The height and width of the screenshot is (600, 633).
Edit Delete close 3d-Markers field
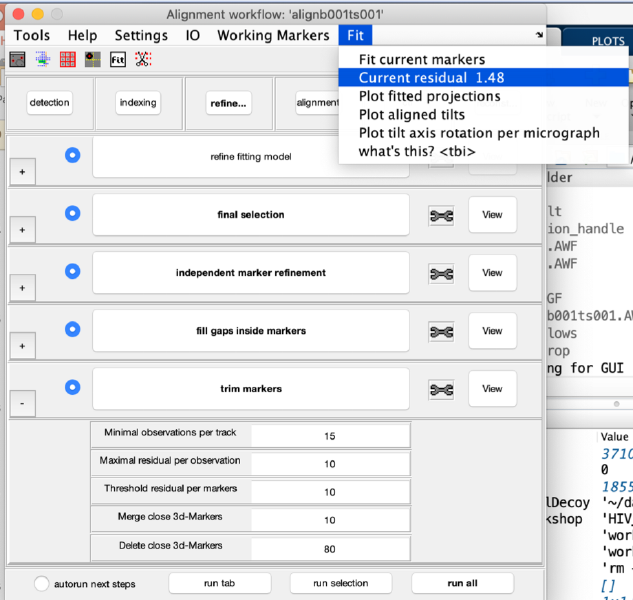pyautogui.click(x=330, y=549)
